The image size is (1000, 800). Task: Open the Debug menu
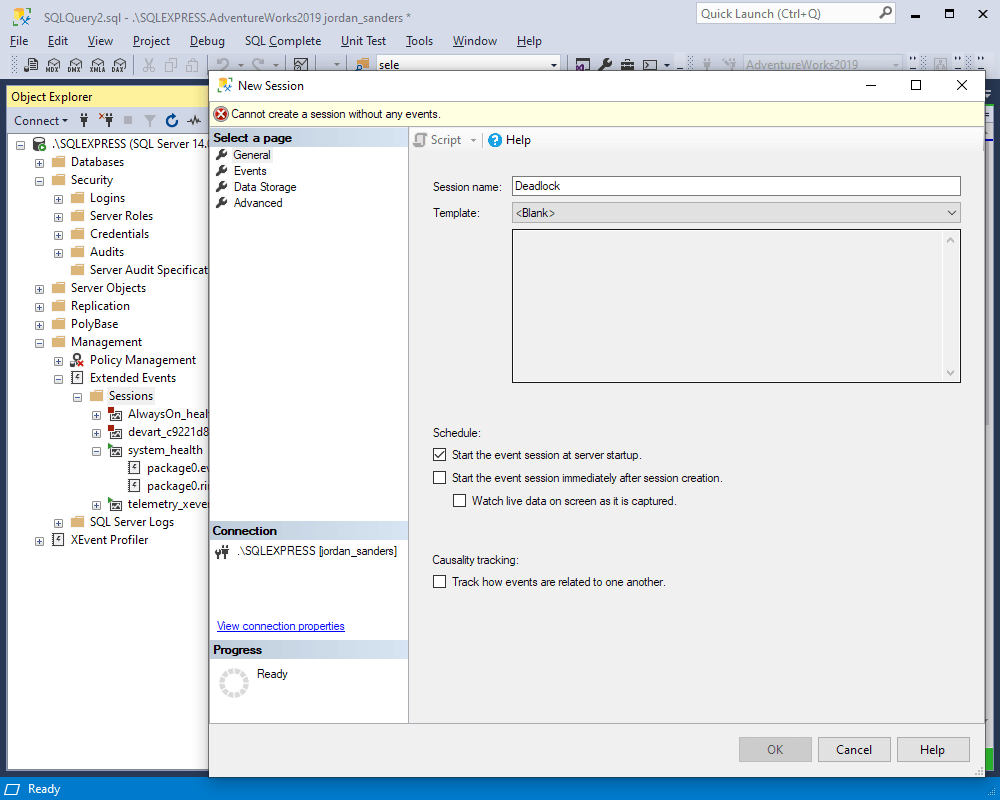coord(207,41)
